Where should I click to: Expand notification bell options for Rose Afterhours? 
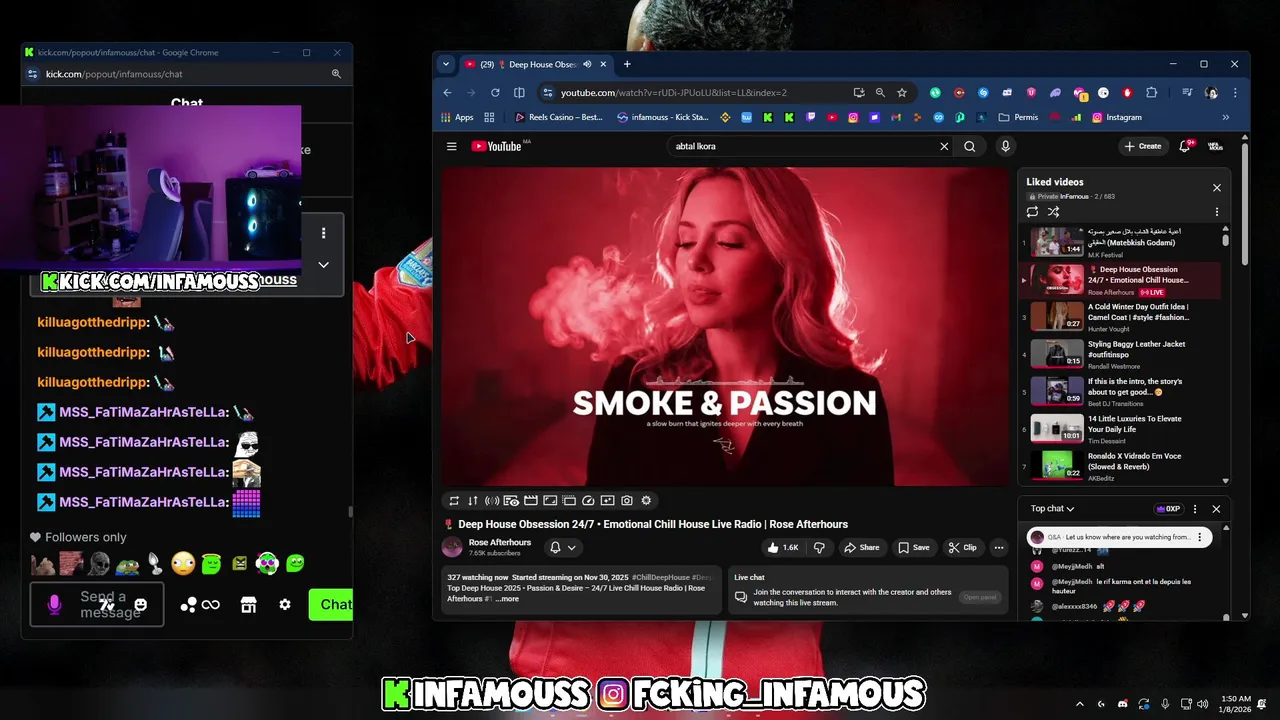pos(563,547)
